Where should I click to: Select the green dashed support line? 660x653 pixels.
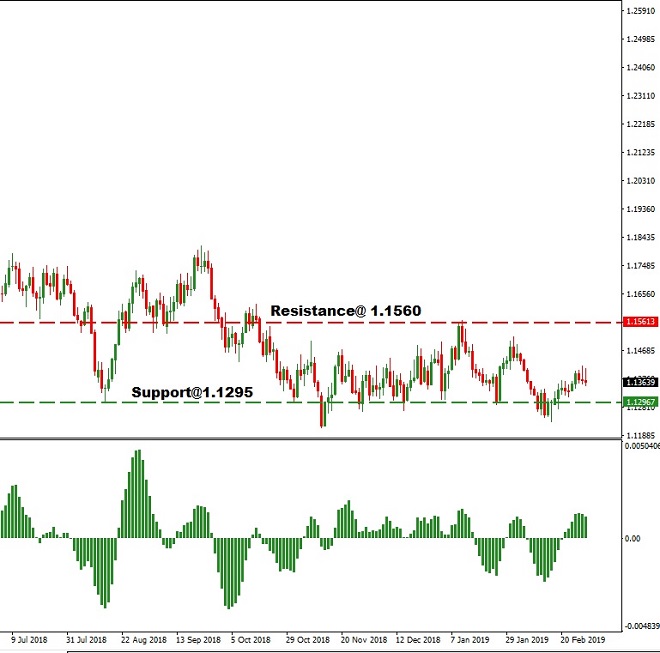pyautogui.click(x=311, y=402)
